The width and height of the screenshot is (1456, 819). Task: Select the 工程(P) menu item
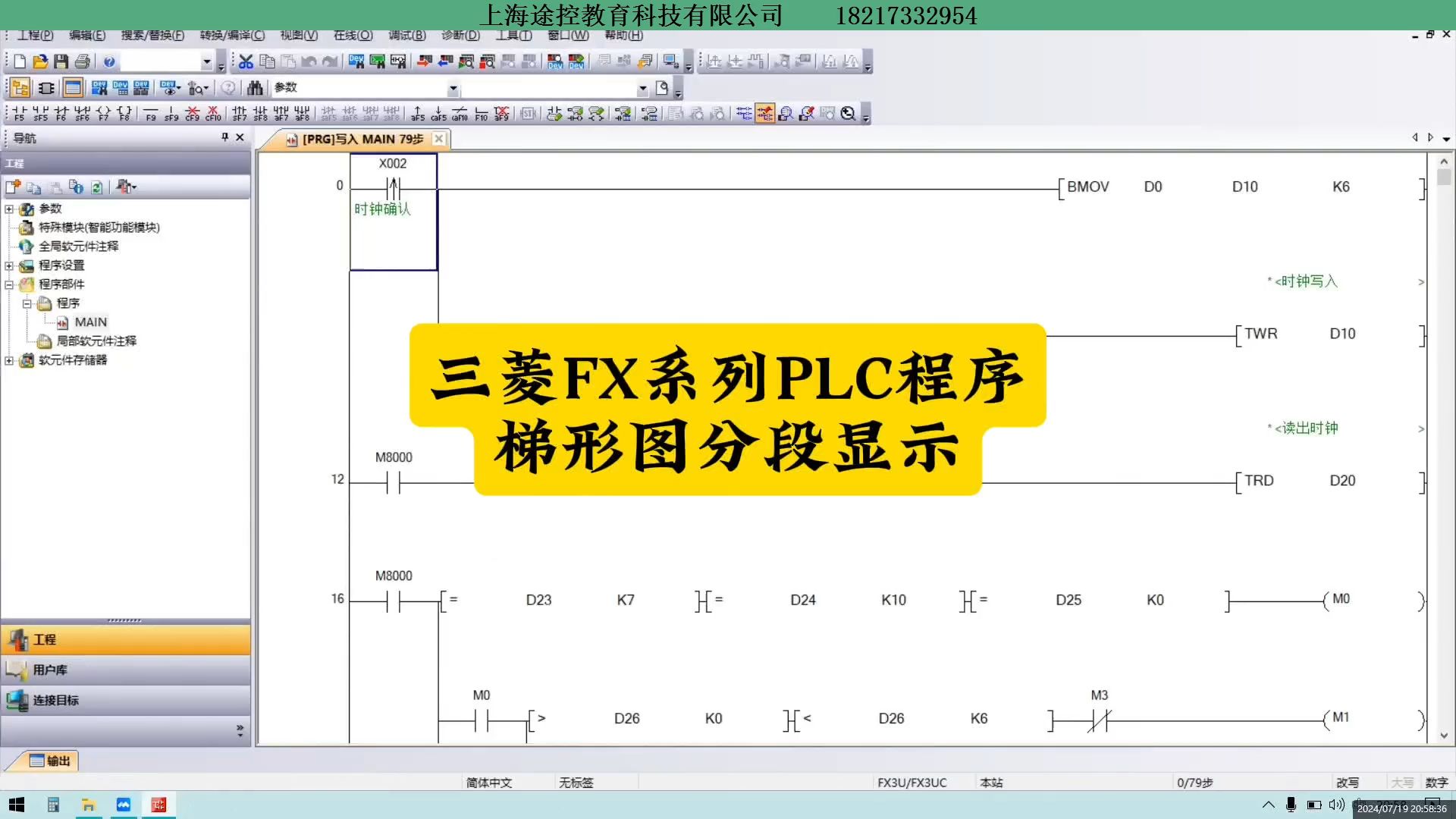[x=32, y=34]
